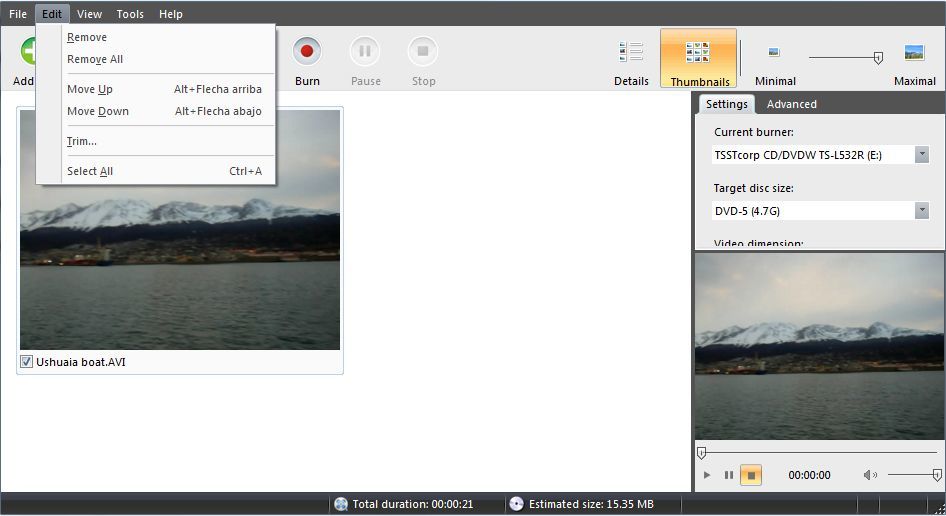Close the Edit menu

click(52, 14)
